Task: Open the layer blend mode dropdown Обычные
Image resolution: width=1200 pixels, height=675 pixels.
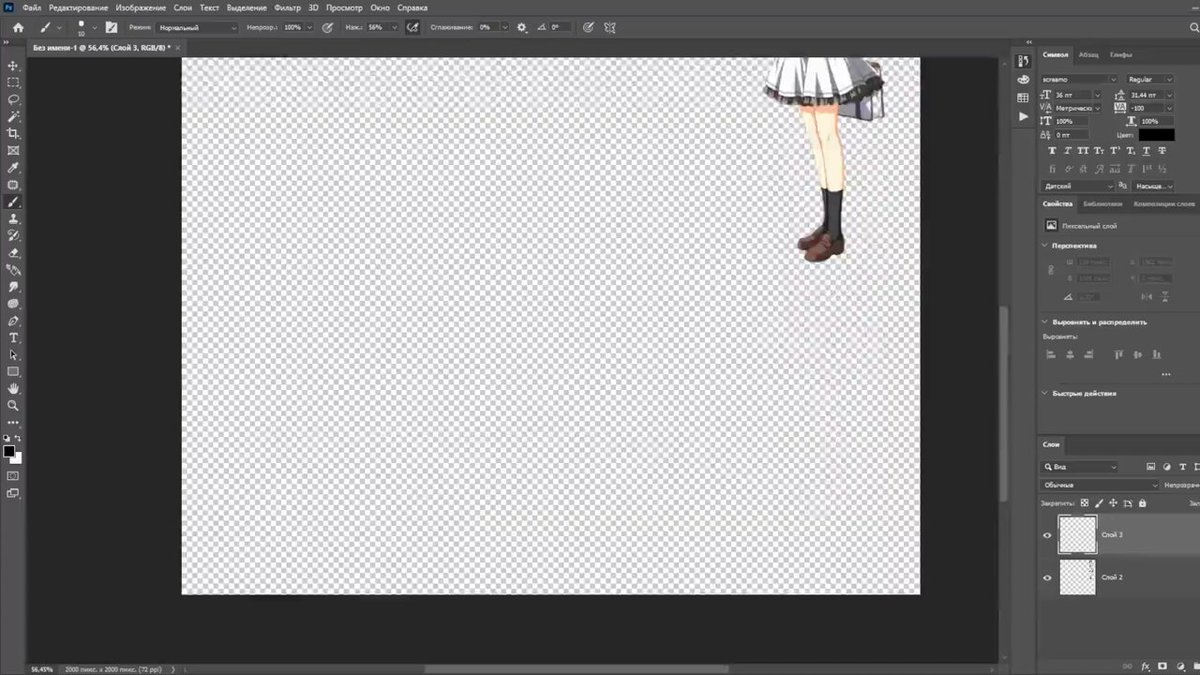Action: point(1100,485)
